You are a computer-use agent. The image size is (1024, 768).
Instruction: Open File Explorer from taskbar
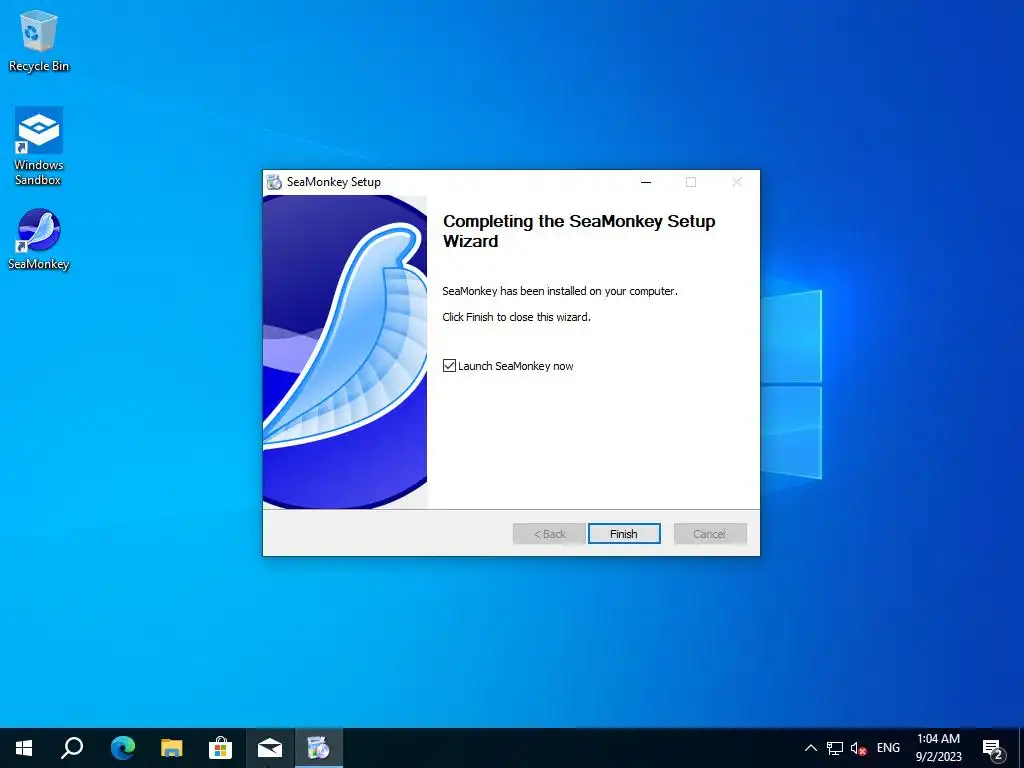click(172, 748)
